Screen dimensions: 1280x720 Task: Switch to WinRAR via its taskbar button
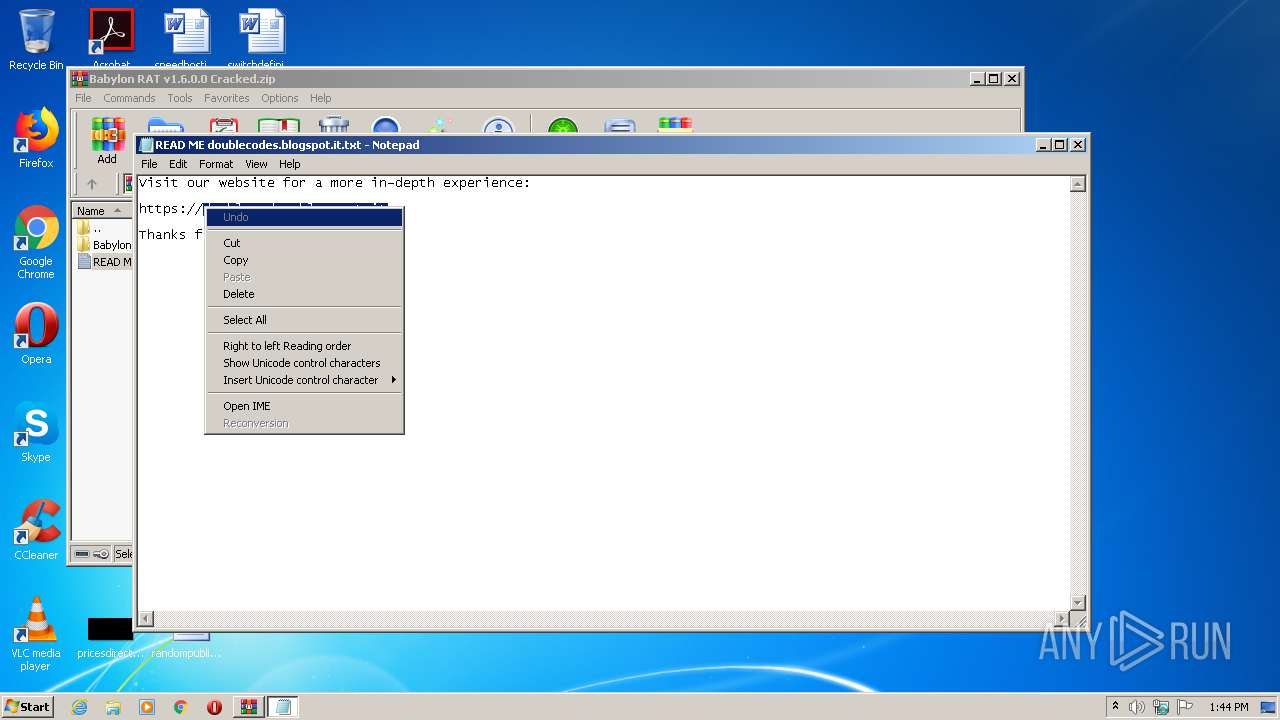click(248, 707)
